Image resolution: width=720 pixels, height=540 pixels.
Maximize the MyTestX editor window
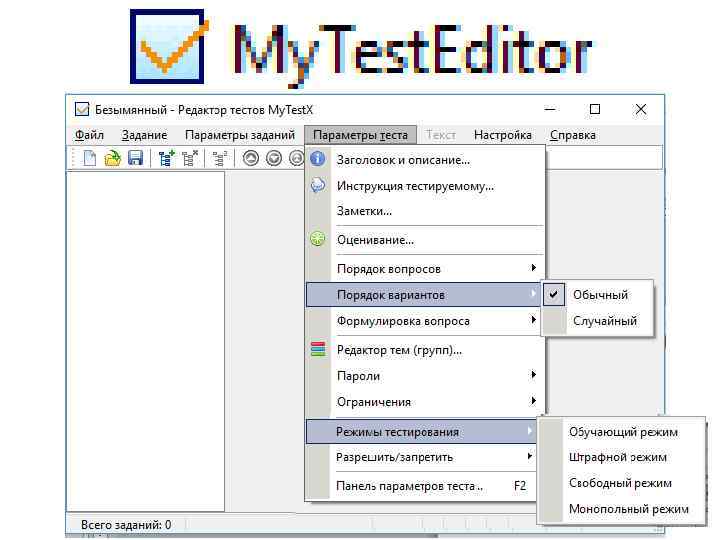pos(595,109)
